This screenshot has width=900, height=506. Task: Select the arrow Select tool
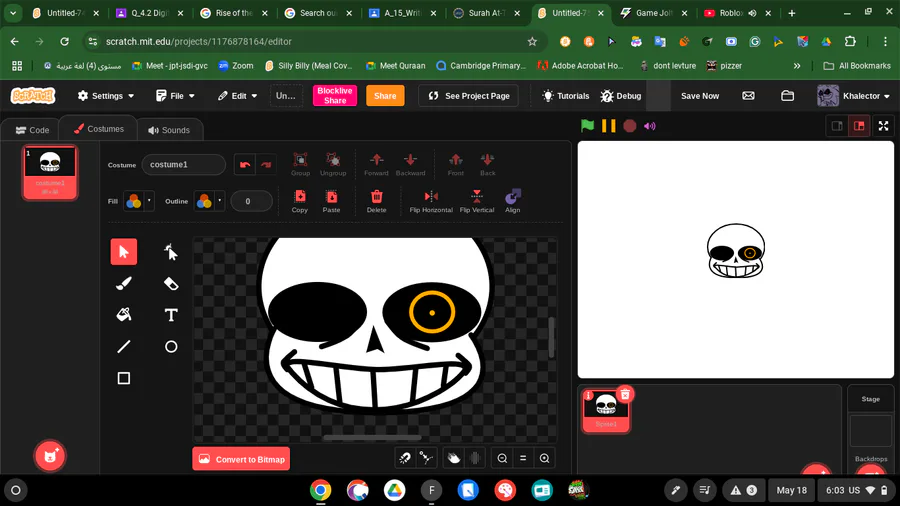(x=123, y=252)
